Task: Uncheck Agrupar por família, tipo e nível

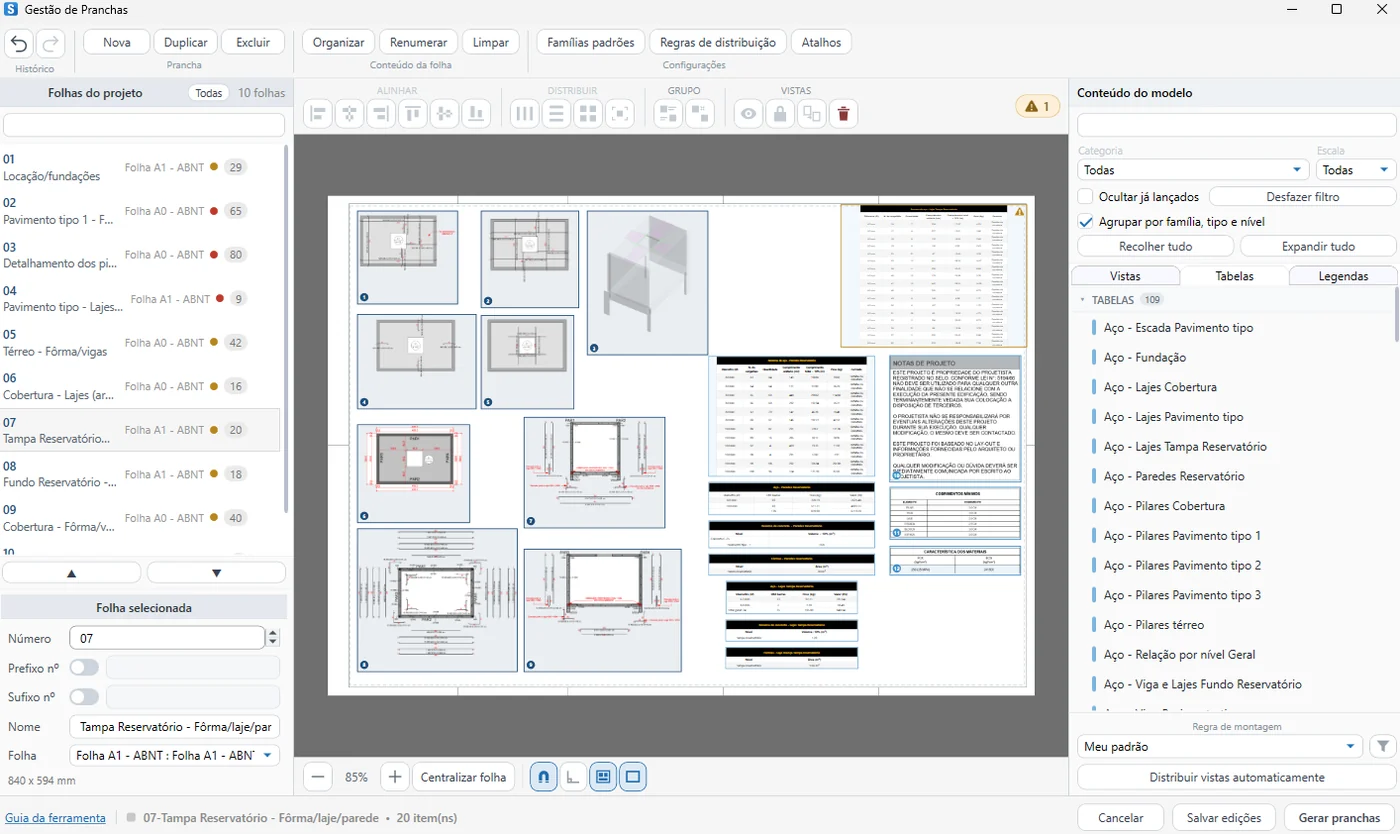Action: 1086,222
